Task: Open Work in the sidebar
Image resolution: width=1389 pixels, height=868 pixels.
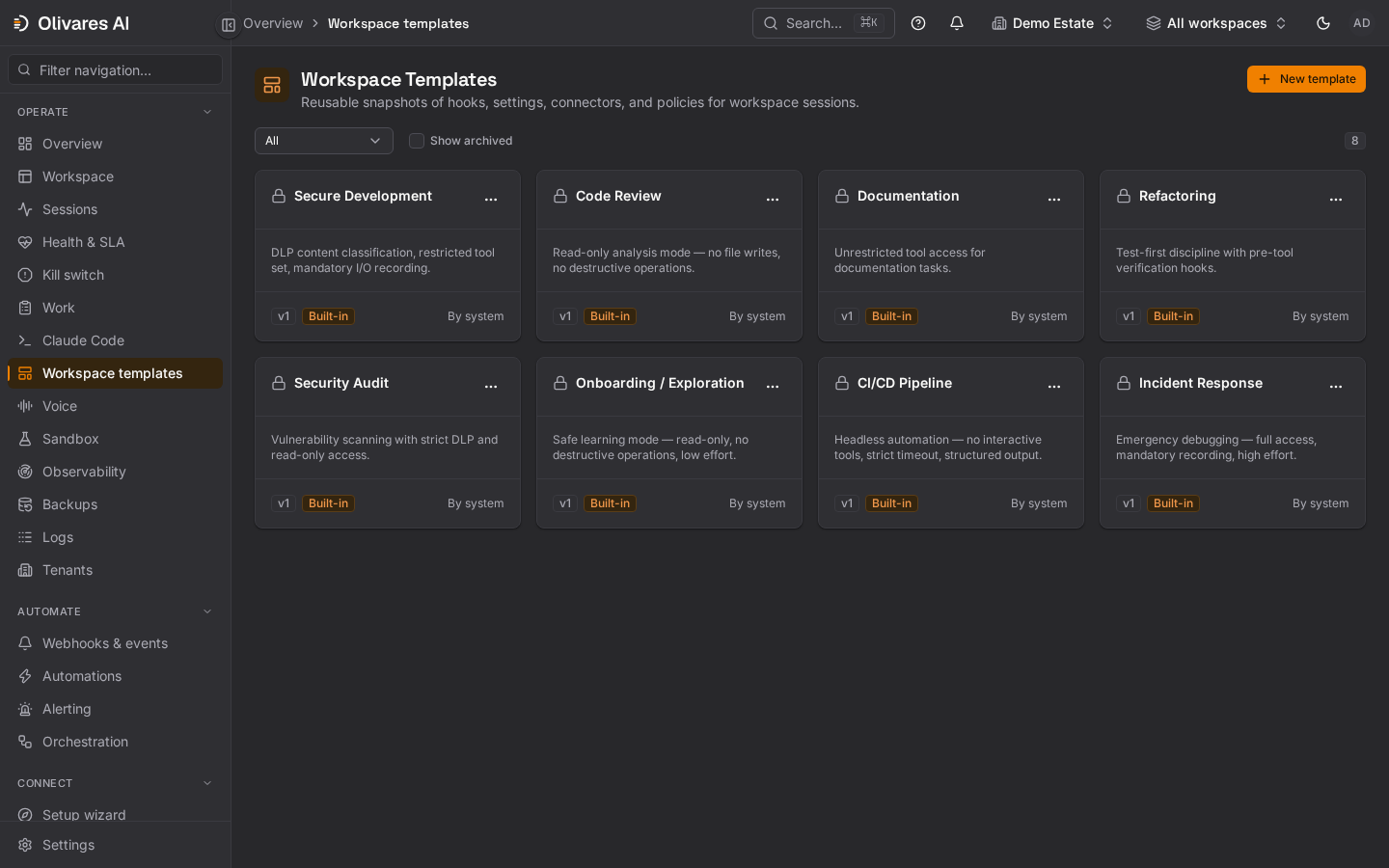Action: (x=115, y=308)
